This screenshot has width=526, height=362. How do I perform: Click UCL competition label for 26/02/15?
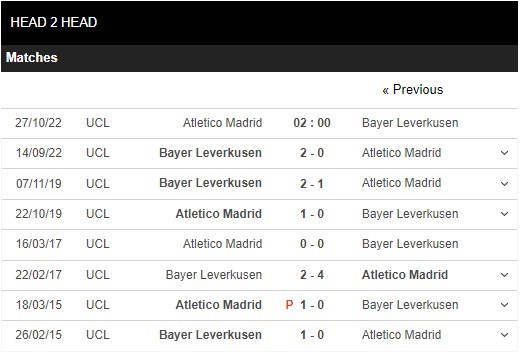click(x=98, y=335)
